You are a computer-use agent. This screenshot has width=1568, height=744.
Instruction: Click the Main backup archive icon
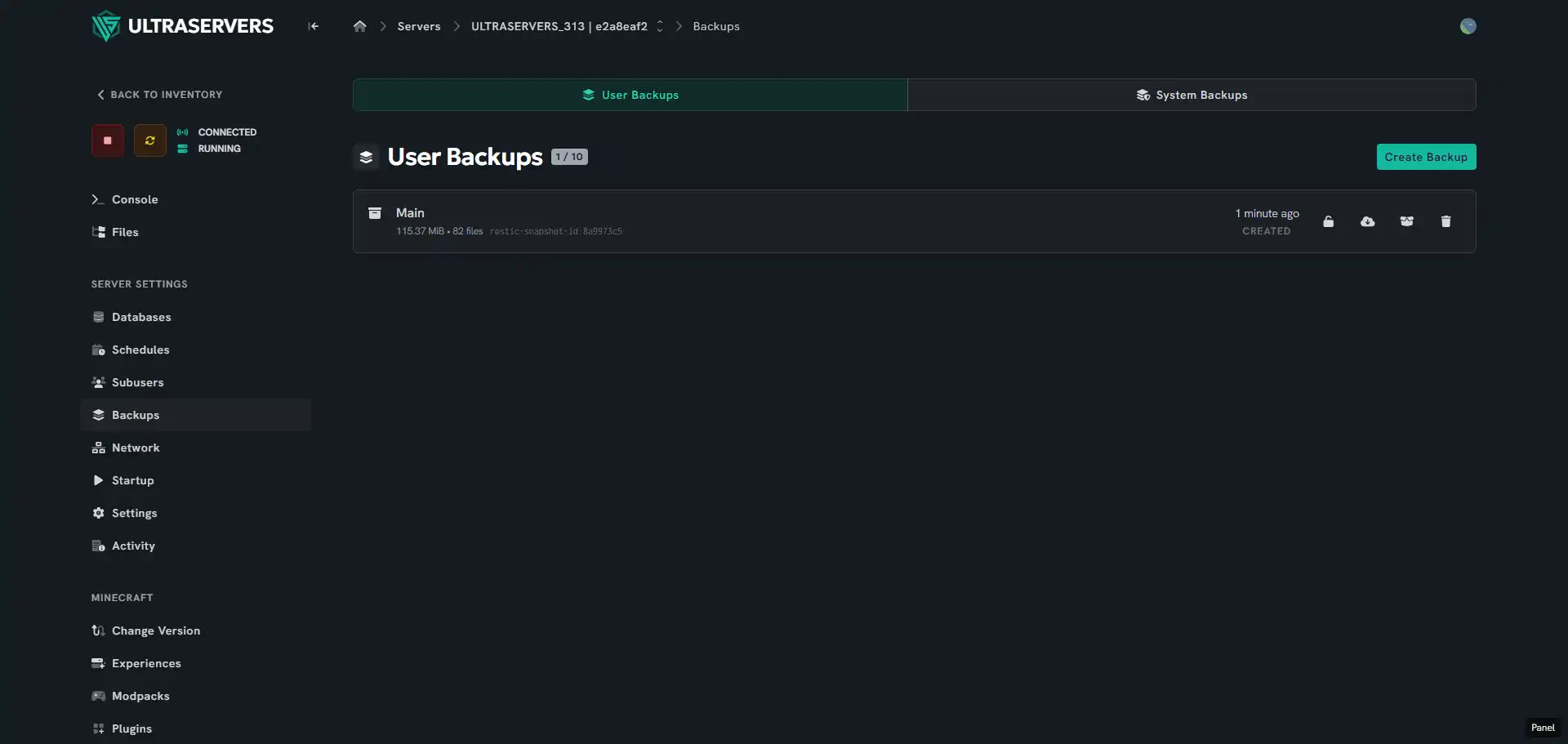[375, 213]
